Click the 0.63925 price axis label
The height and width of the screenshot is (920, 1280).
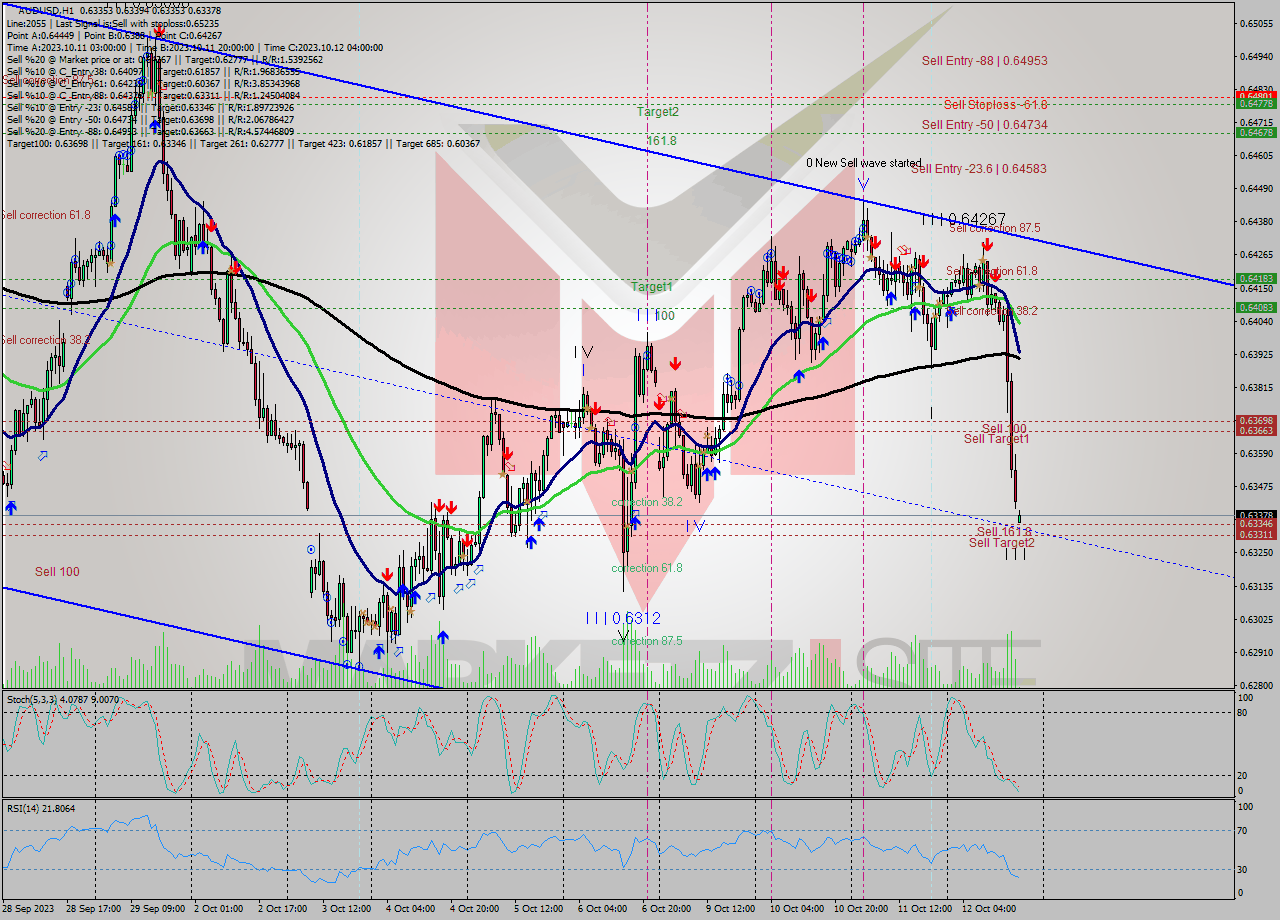tap(1255, 354)
